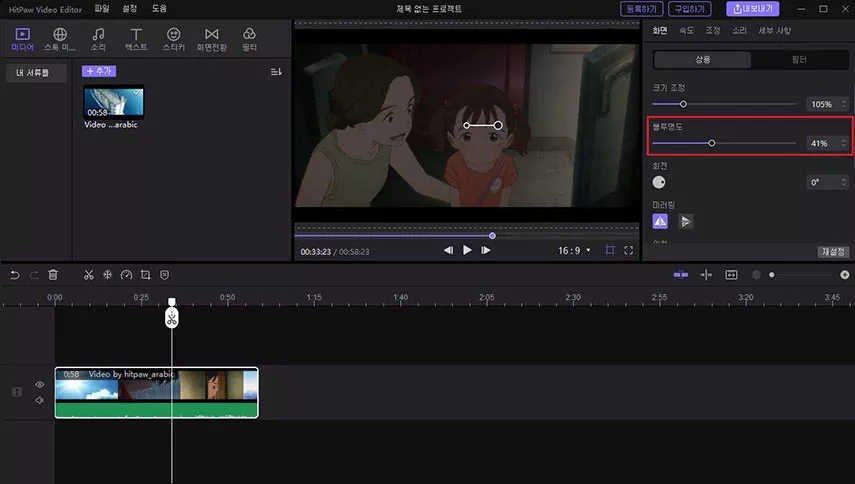Apply freeze frame snowflake tool
This screenshot has width=855, height=484.
pos(107,275)
